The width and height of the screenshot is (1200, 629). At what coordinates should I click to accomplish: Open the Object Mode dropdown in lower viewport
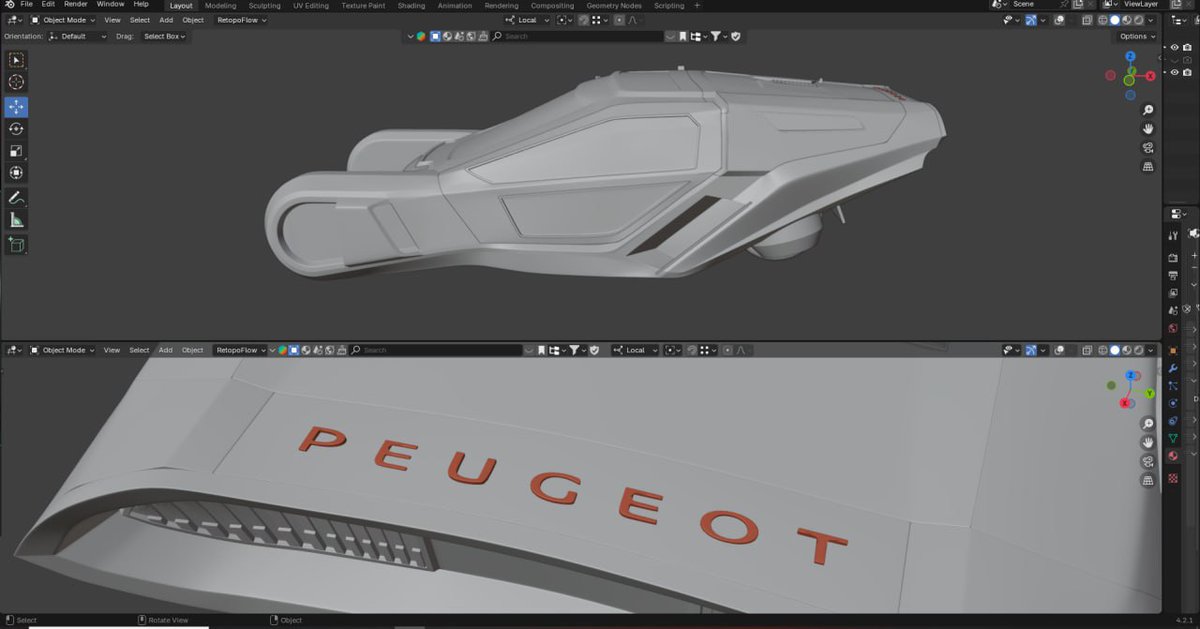[x=62, y=350]
